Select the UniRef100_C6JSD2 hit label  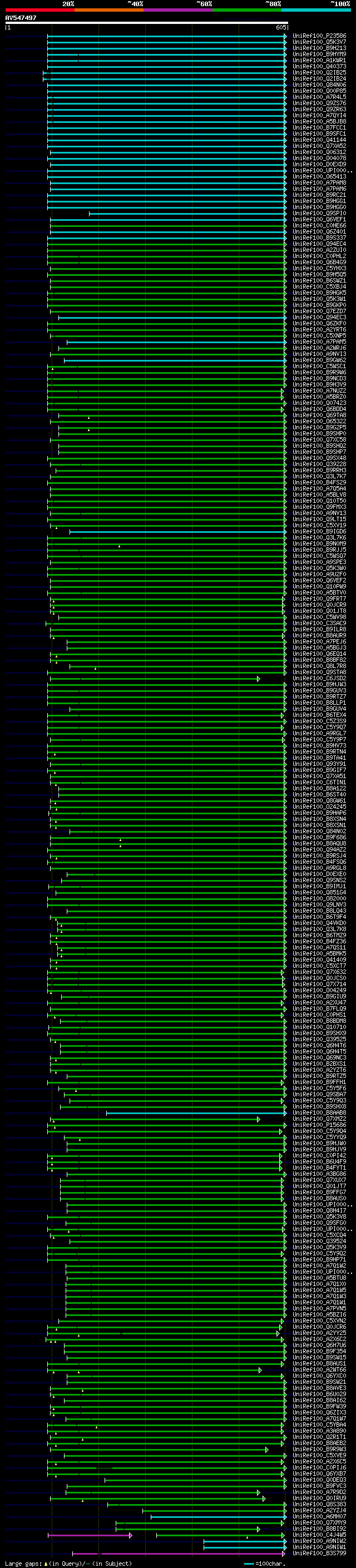point(319,678)
